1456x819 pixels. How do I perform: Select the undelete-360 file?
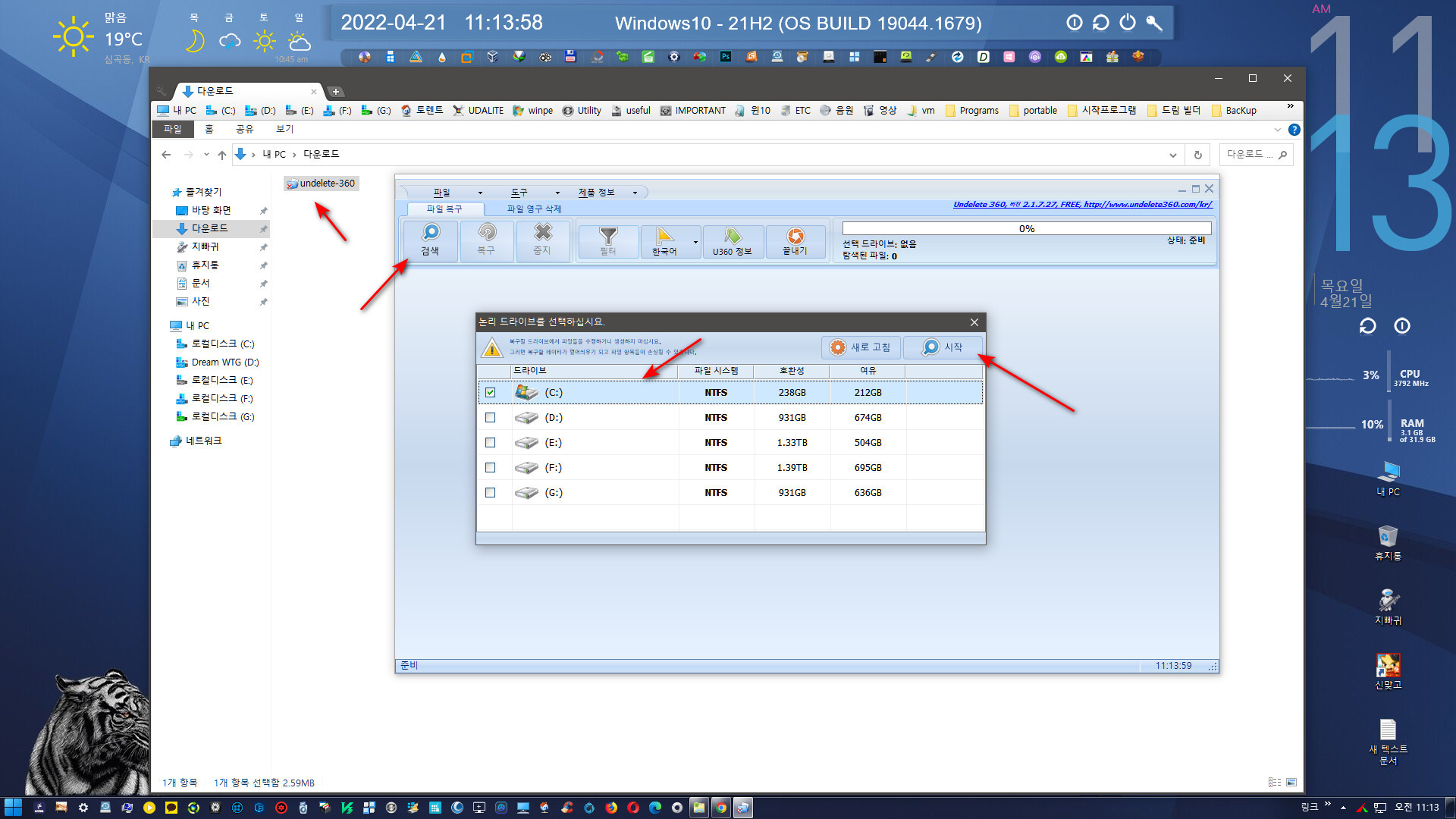tap(321, 184)
